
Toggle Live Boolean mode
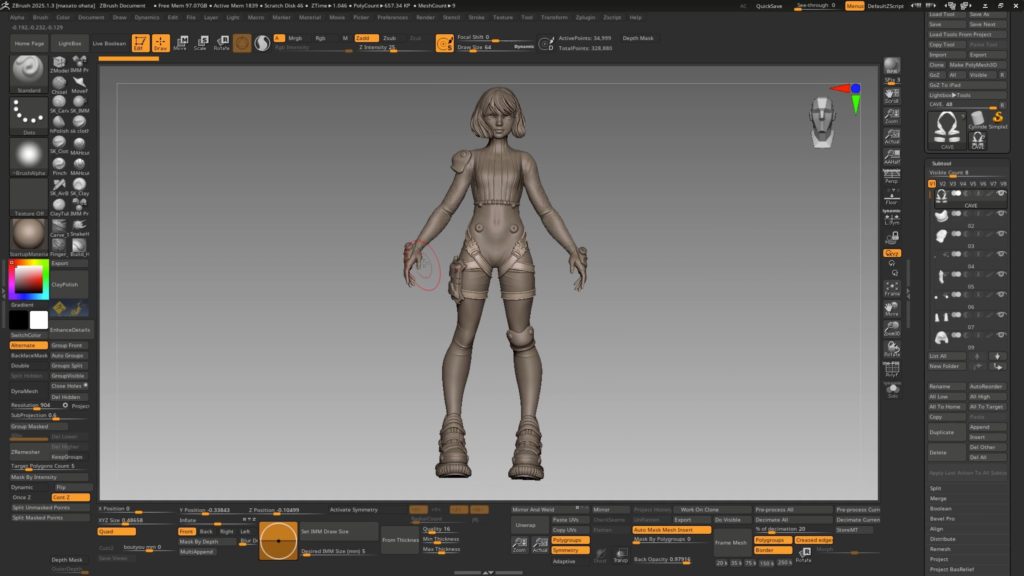[110, 44]
